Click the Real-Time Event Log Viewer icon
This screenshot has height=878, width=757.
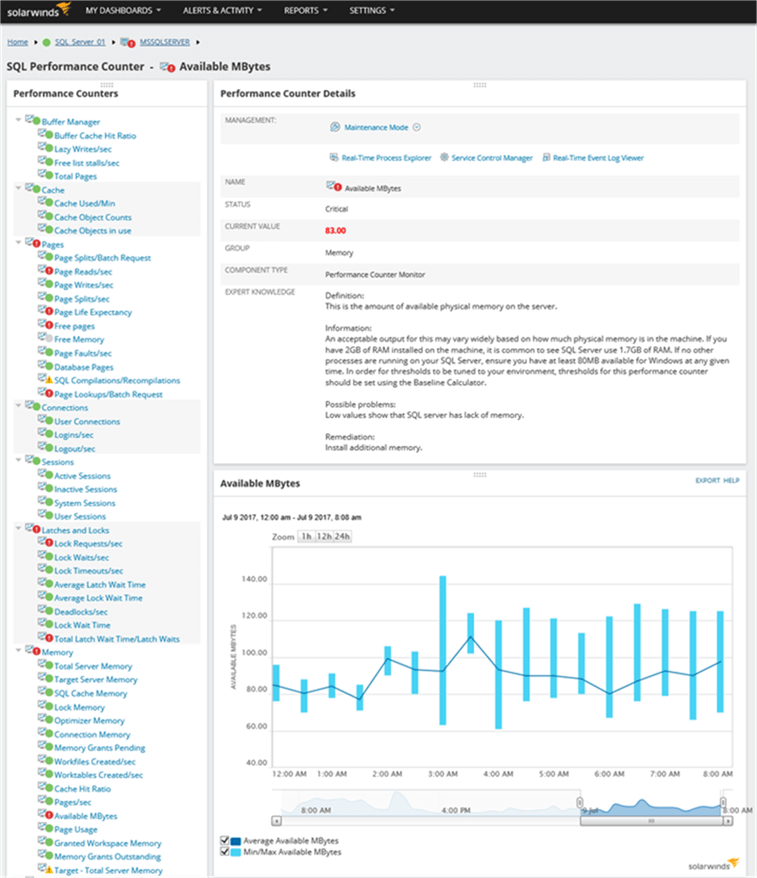(546, 157)
